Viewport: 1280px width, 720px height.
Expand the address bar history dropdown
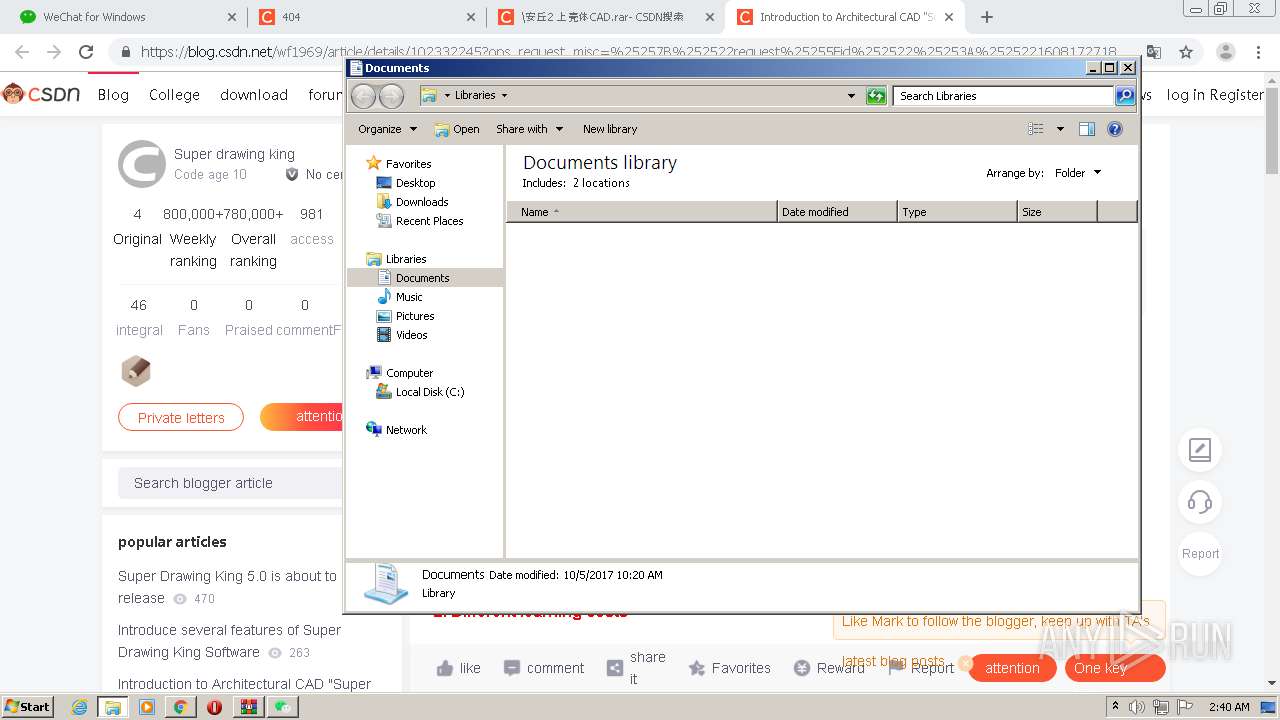pos(851,96)
